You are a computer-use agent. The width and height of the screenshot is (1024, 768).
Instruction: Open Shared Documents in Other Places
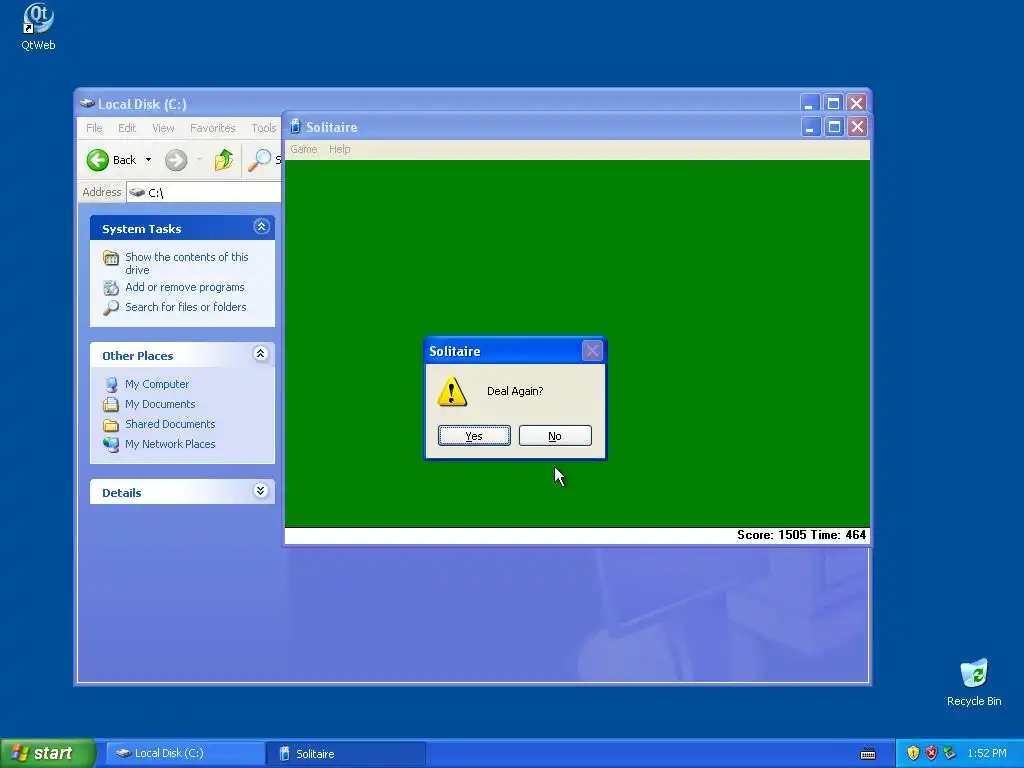click(170, 424)
